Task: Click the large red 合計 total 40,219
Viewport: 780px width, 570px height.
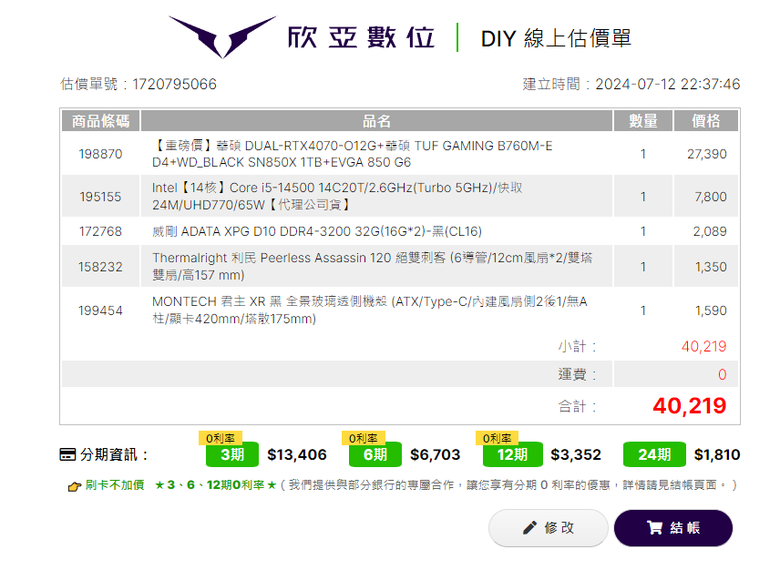Action: 689,406
